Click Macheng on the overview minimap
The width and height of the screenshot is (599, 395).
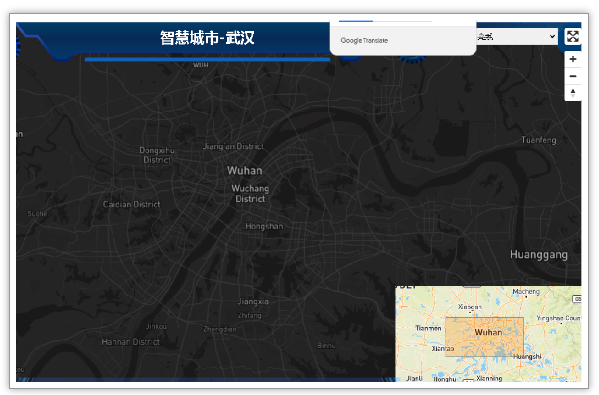pos(526,292)
